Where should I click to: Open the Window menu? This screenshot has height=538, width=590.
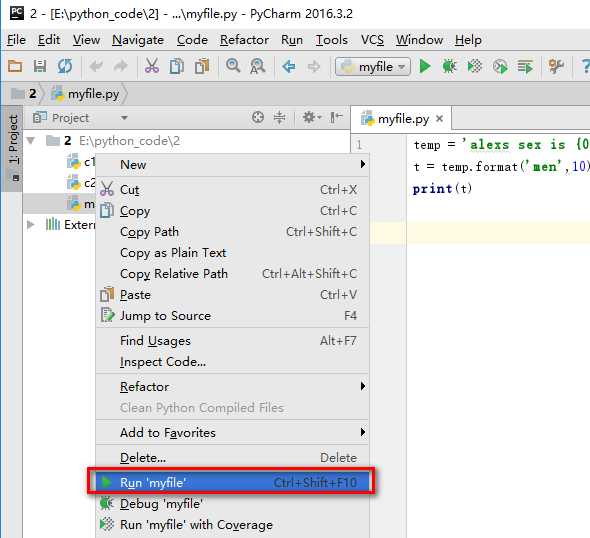point(419,40)
